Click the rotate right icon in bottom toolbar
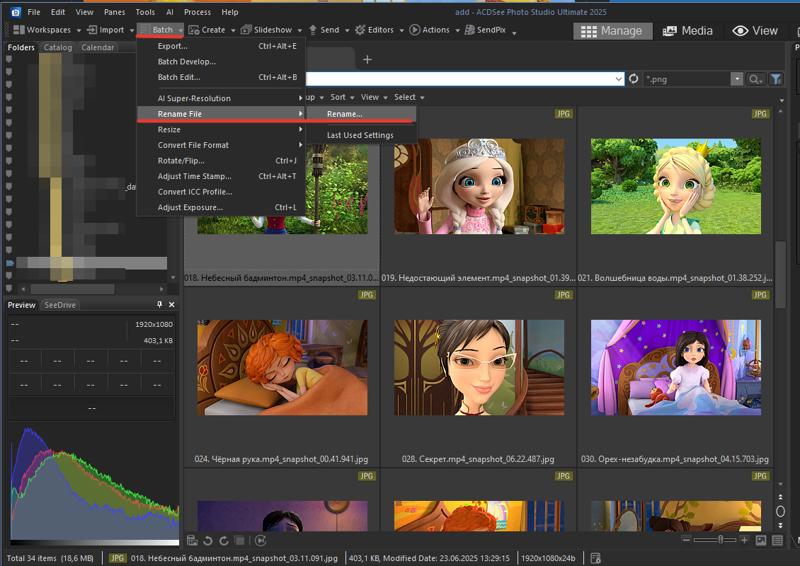This screenshot has width=800, height=566. [x=224, y=540]
